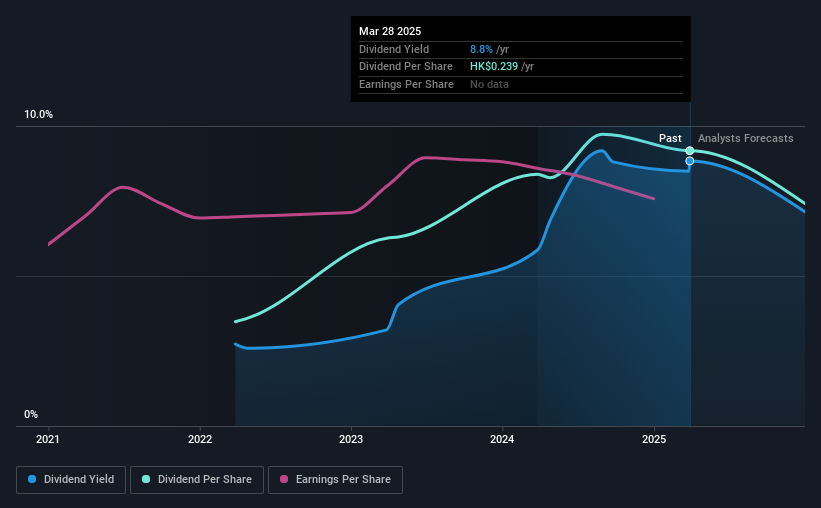Click the pink Earnings Per Share legend dot
The image size is (821, 508).
point(284,479)
